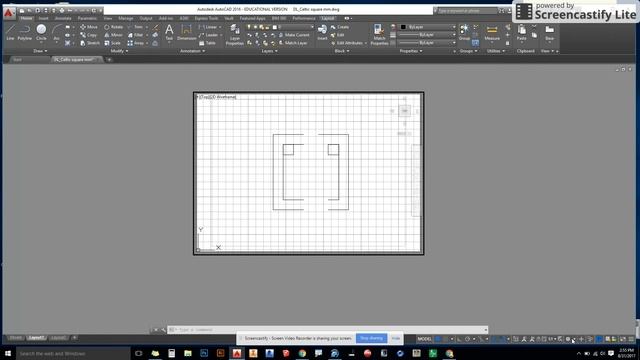
Task: Click Create block button
Action: point(340,27)
